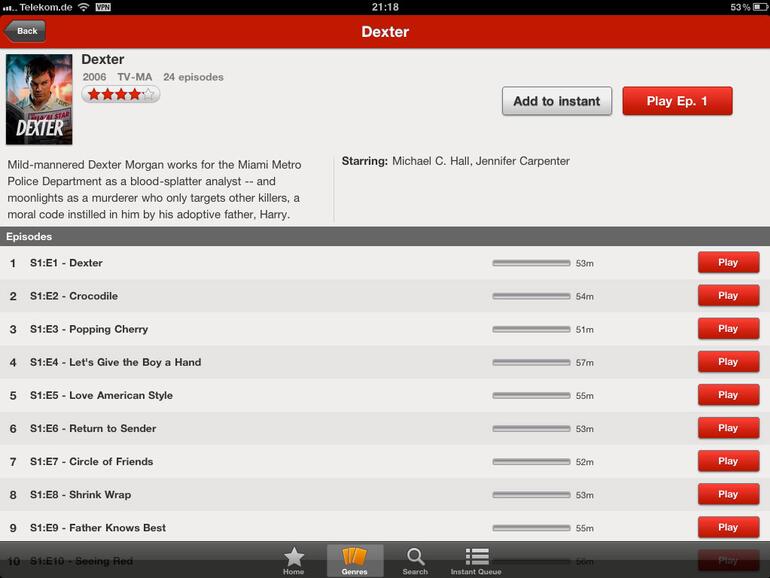Open the Genres tab
This screenshot has height=578, width=770.
pos(355,561)
